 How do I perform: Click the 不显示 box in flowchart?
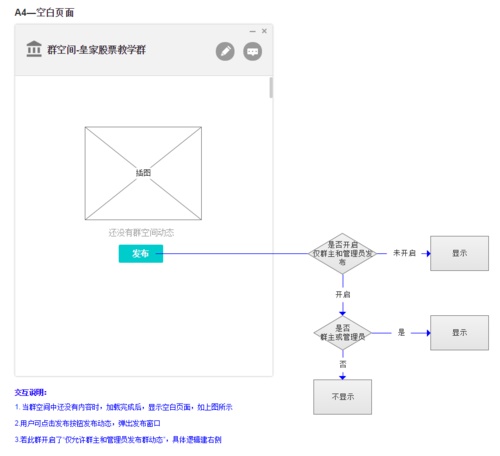(342, 397)
